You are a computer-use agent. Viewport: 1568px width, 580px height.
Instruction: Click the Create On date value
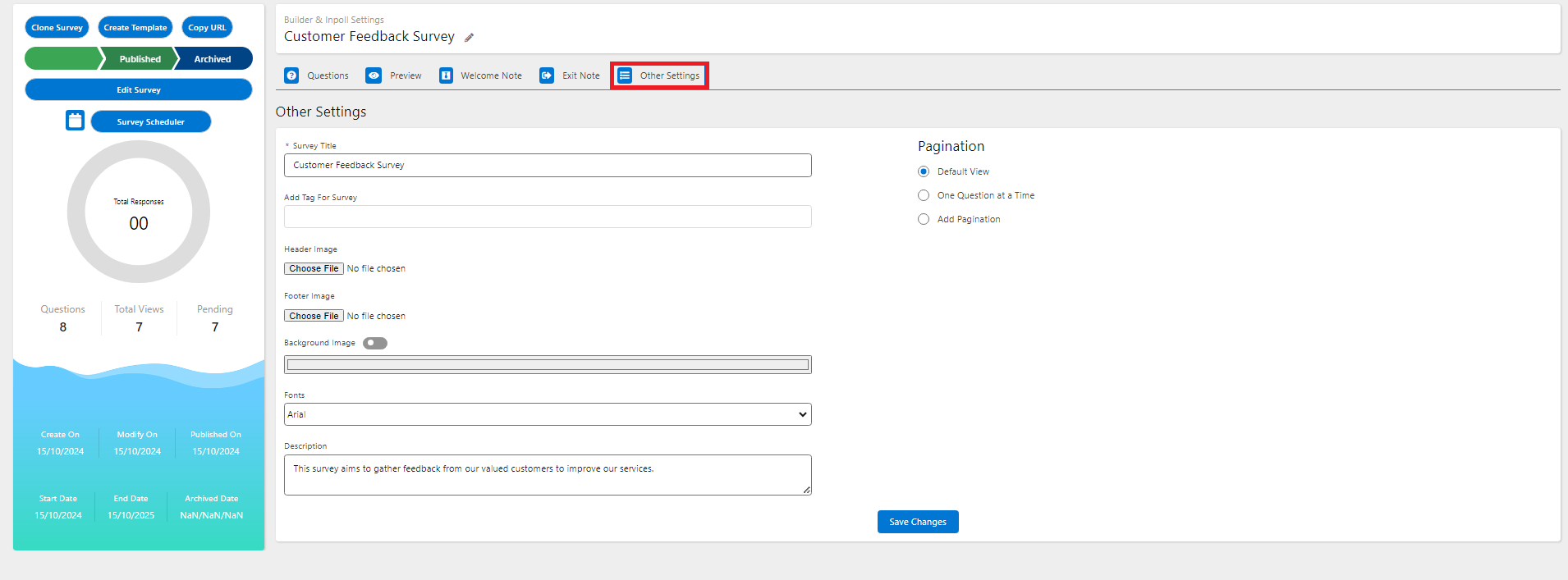click(x=61, y=451)
